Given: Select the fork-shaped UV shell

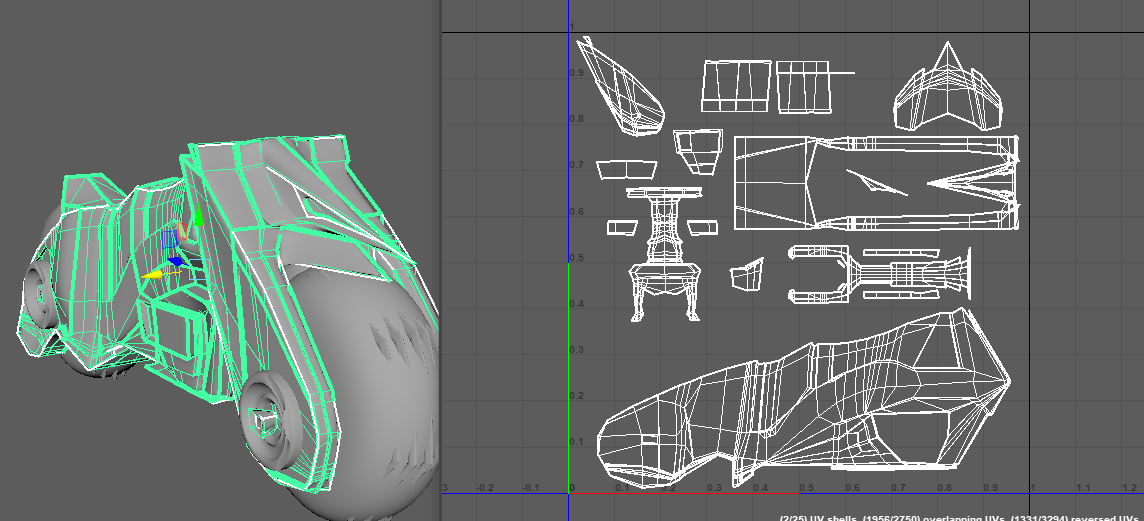Looking at the screenshot, I should tap(879, 274).
